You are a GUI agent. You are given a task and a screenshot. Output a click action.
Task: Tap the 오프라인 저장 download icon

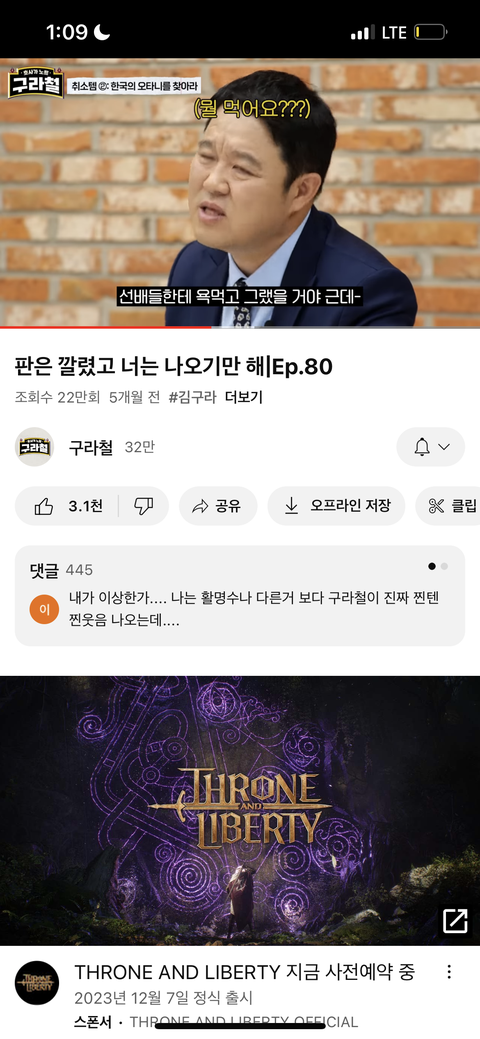point(291,506)
